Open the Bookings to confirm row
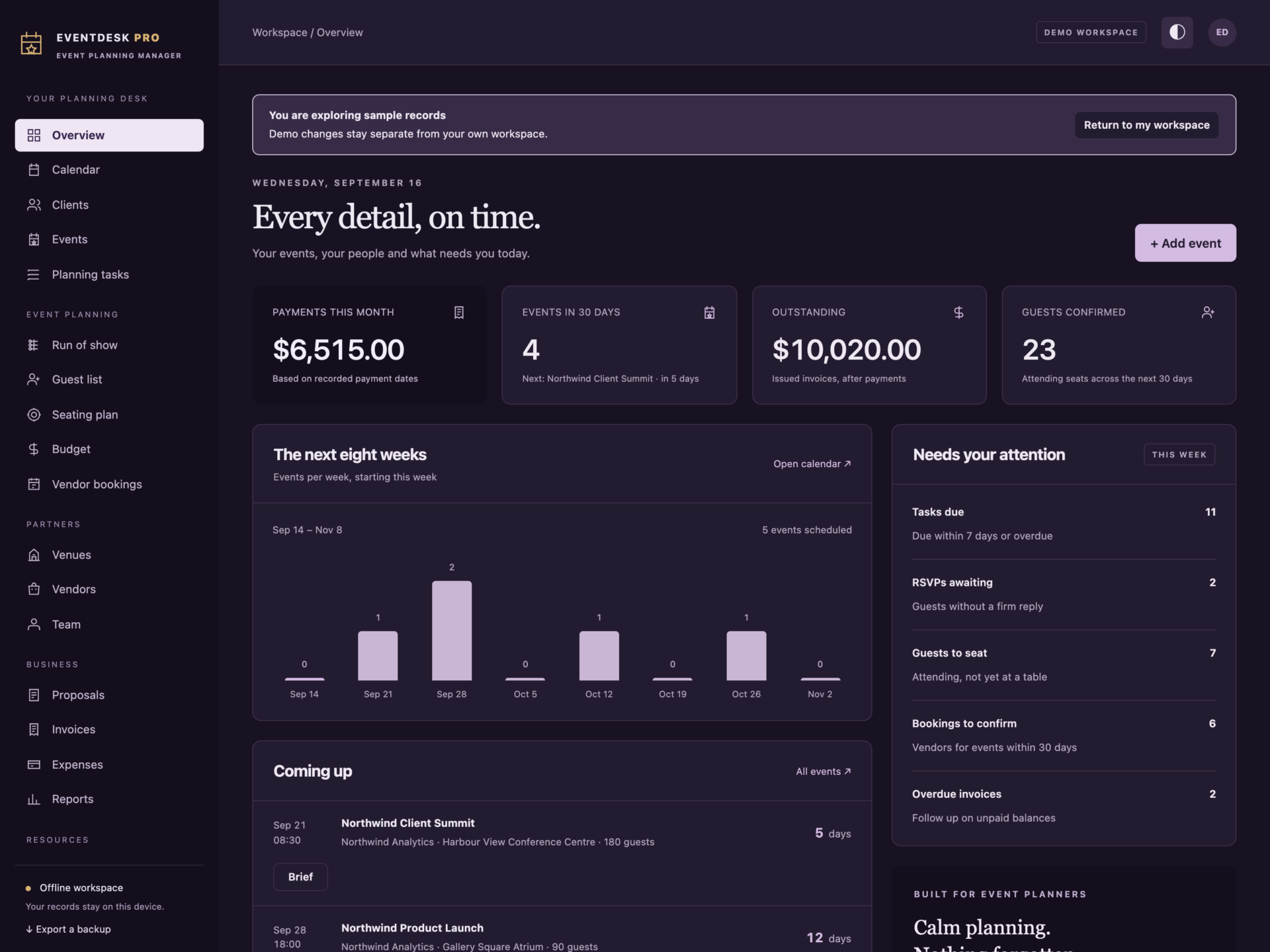The width and height of the screenshot is (1270, 952). (1064, 735)
